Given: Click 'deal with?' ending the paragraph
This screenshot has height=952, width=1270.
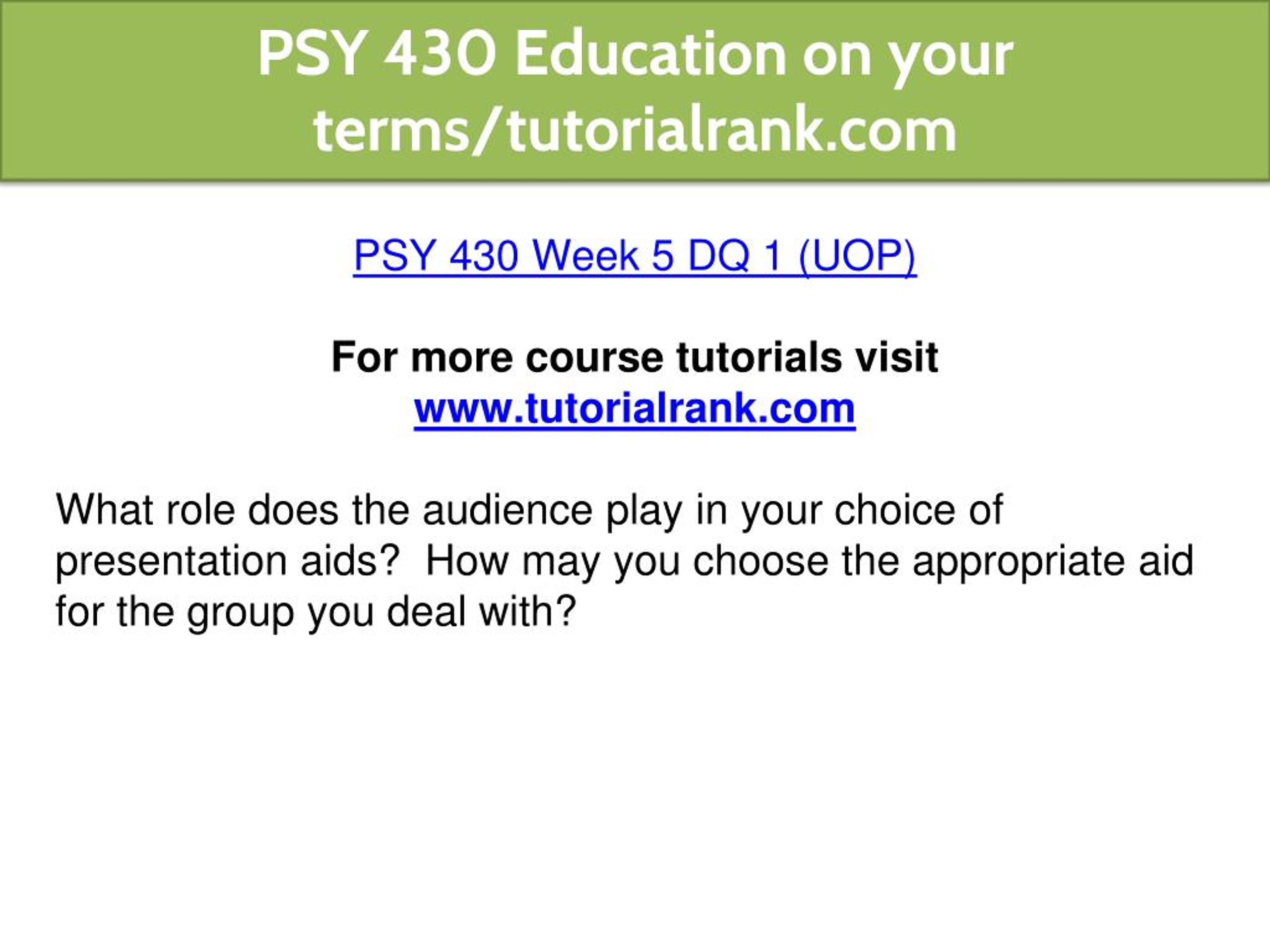Looking at the screenshot, I should (x=481, y=612).
